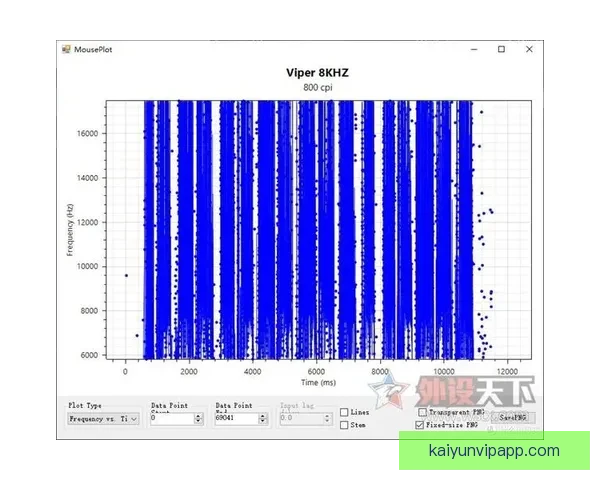Click the 6000 x-axis tick label
Screen dimensions: 600x480
click(x=316, y=371)
